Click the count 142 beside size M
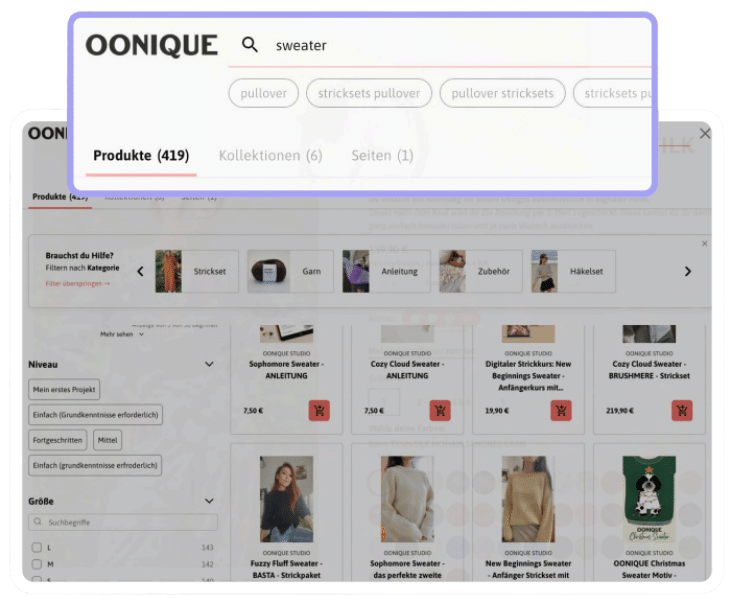Screen dimensions: 732x599 click(207, 564)
